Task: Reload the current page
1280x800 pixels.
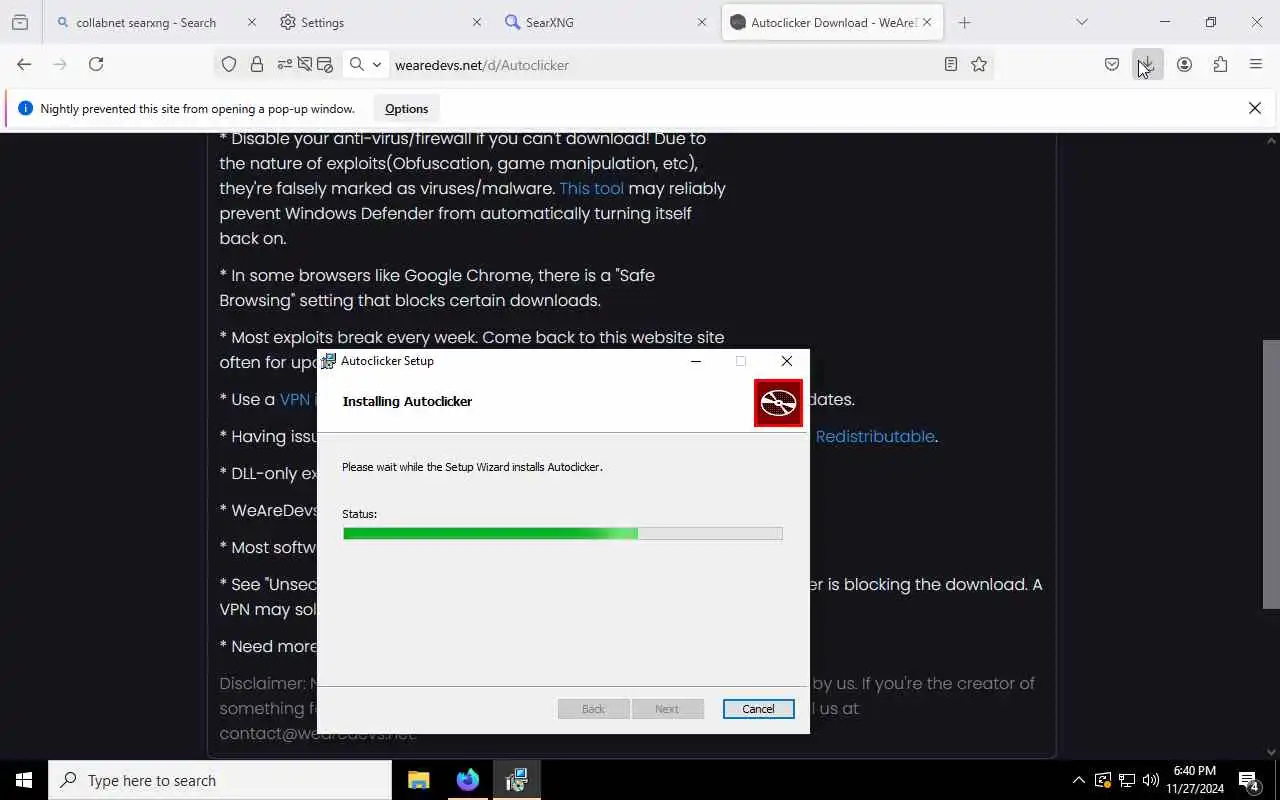Action: pos(96,64)
